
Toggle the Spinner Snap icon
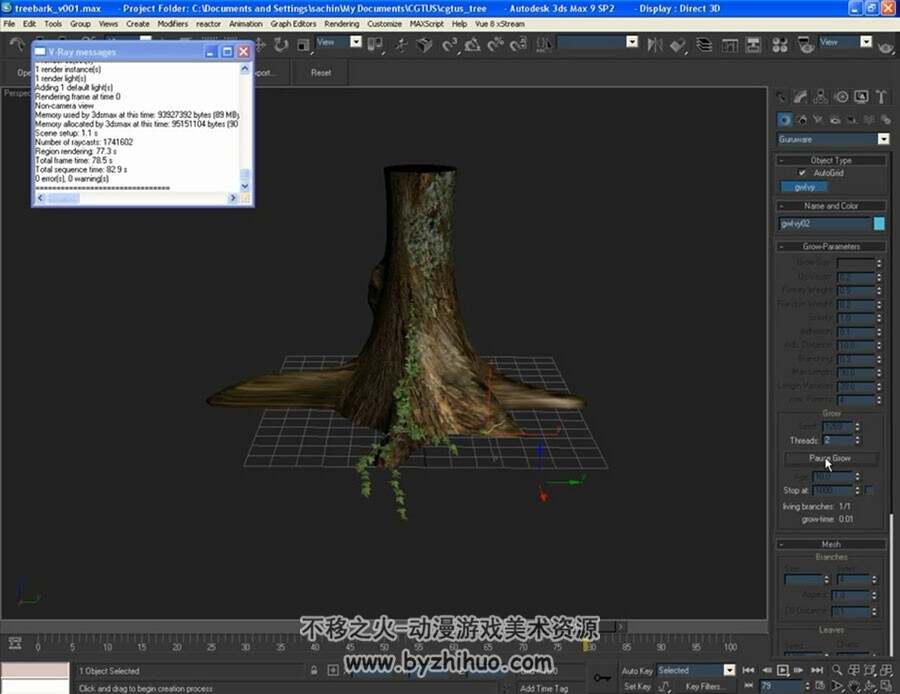pos(518,45)
